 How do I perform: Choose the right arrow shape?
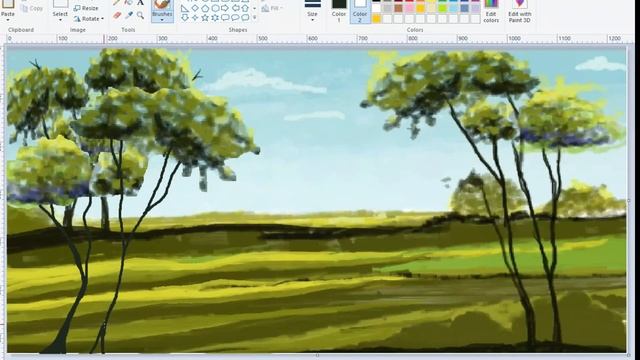(225, 8)
